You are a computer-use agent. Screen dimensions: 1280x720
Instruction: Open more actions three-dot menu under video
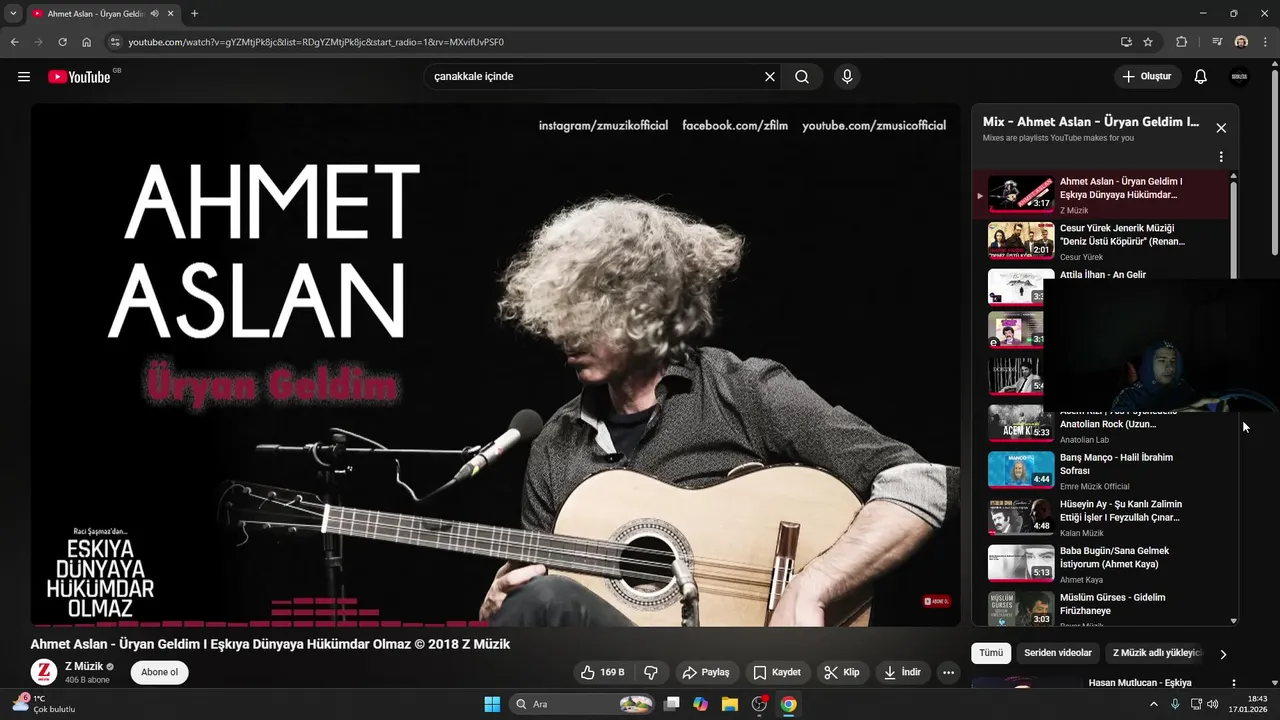949,673
